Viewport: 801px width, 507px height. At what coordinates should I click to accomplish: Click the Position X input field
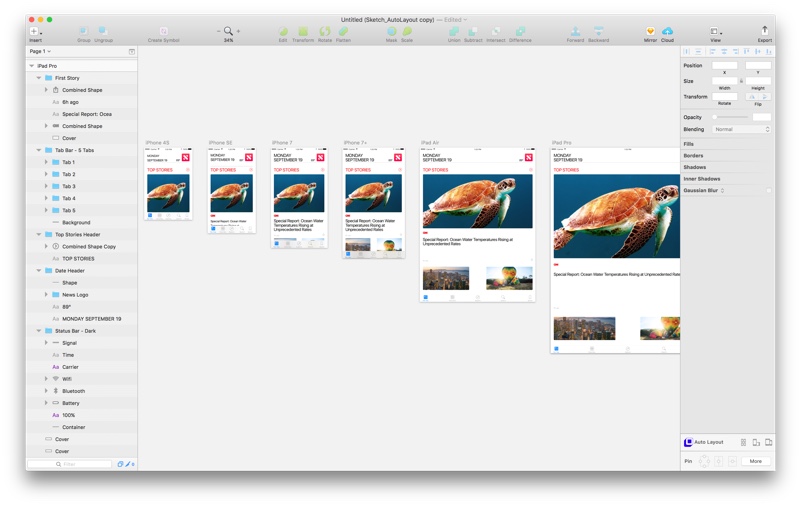coord(724,65)
